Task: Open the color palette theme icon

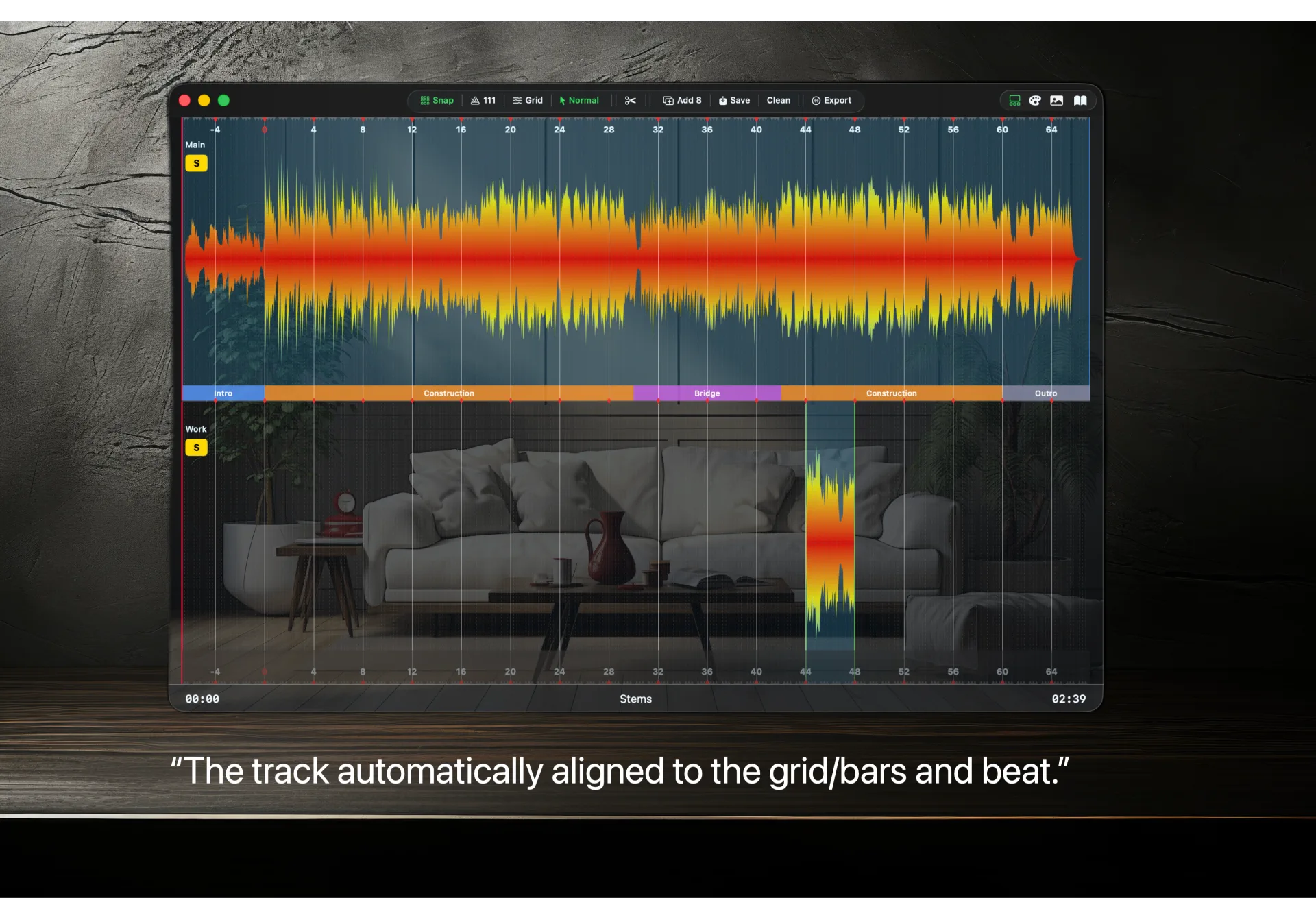Action: (1035, 101)
